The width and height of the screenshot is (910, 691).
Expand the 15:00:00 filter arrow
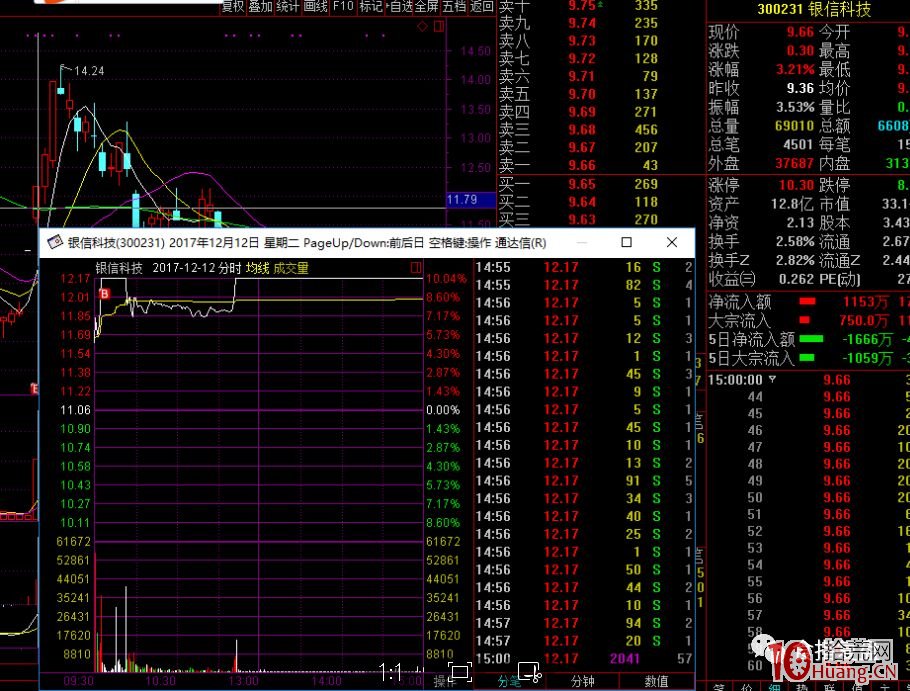click(772, 379)
